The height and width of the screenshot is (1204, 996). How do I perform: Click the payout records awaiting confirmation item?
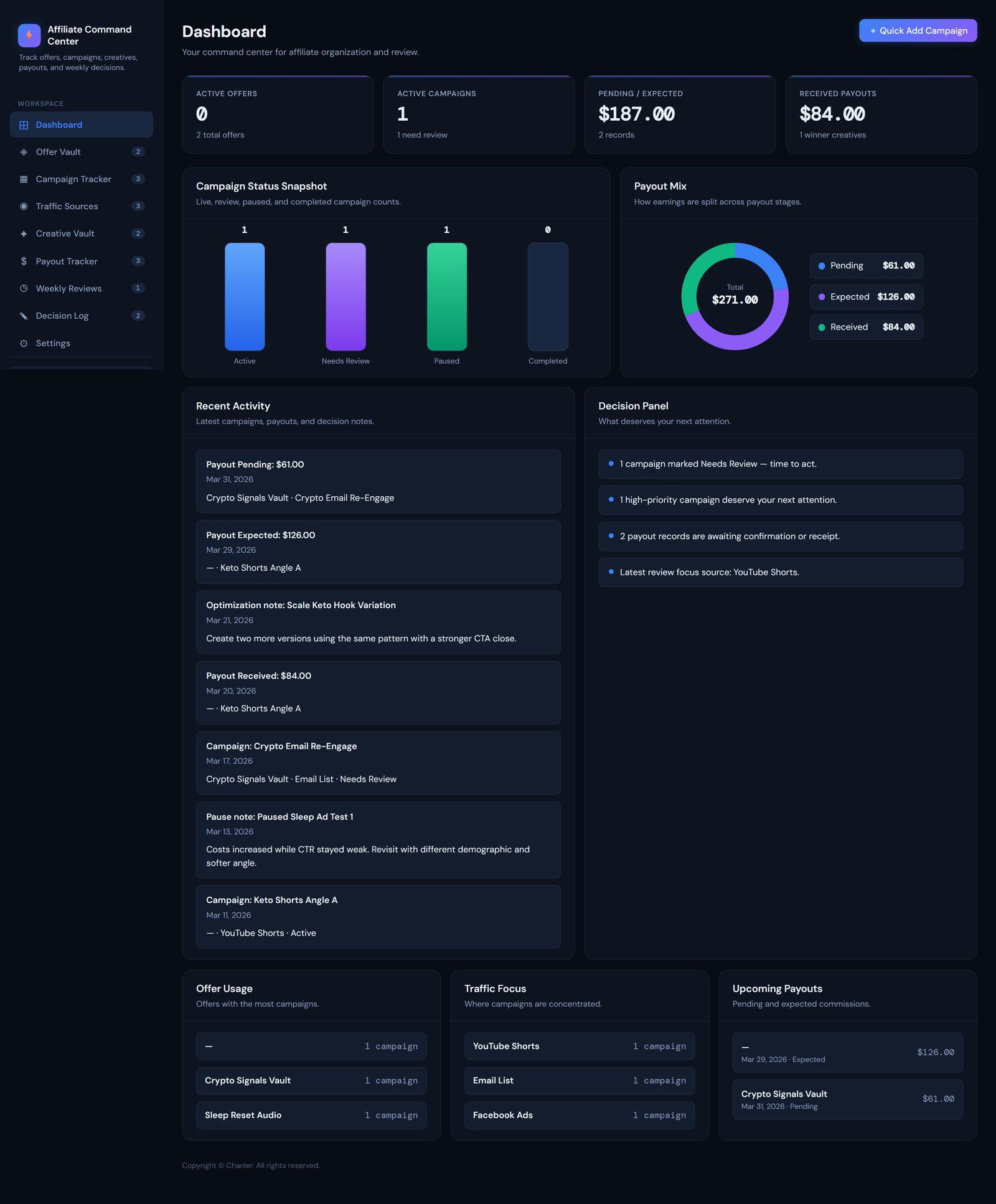[x=781, y=536]
